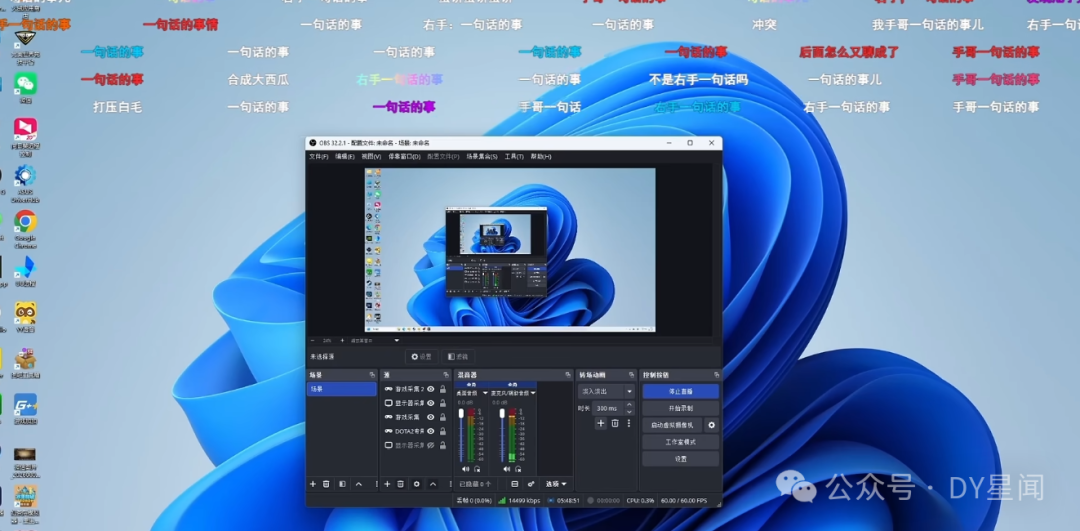Open 帮助(H) menu in OBS
This screenshot has height=531, width=1080.
tap(541, 156)
